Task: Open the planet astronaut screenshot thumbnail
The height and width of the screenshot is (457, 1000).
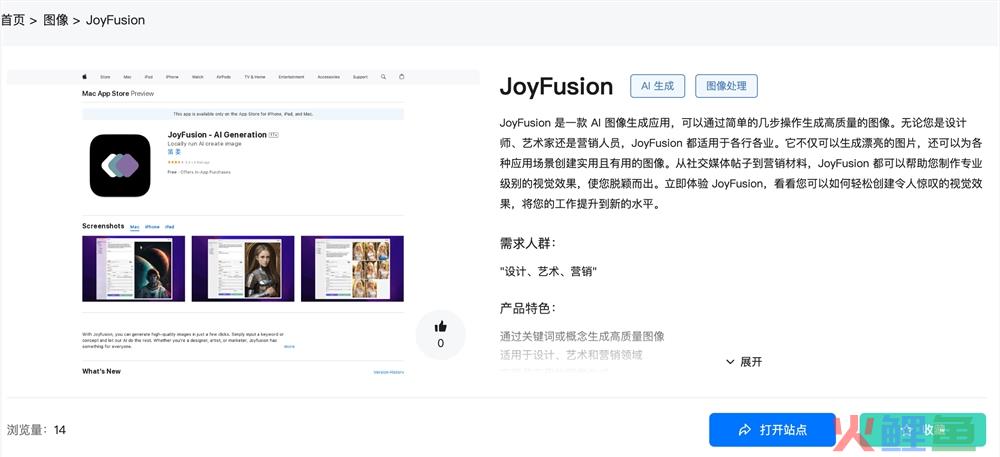Action: tap(134, 268)
